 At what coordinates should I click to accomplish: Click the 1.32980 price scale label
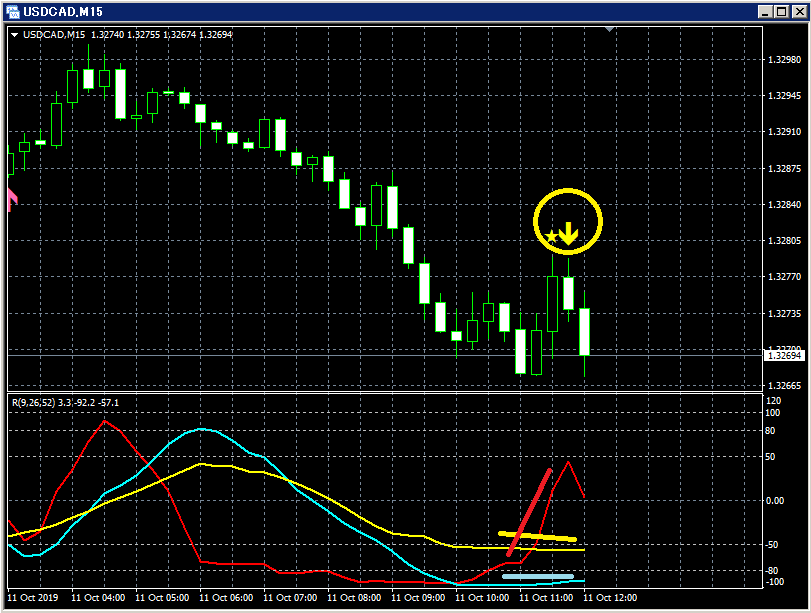pos(784,59)
